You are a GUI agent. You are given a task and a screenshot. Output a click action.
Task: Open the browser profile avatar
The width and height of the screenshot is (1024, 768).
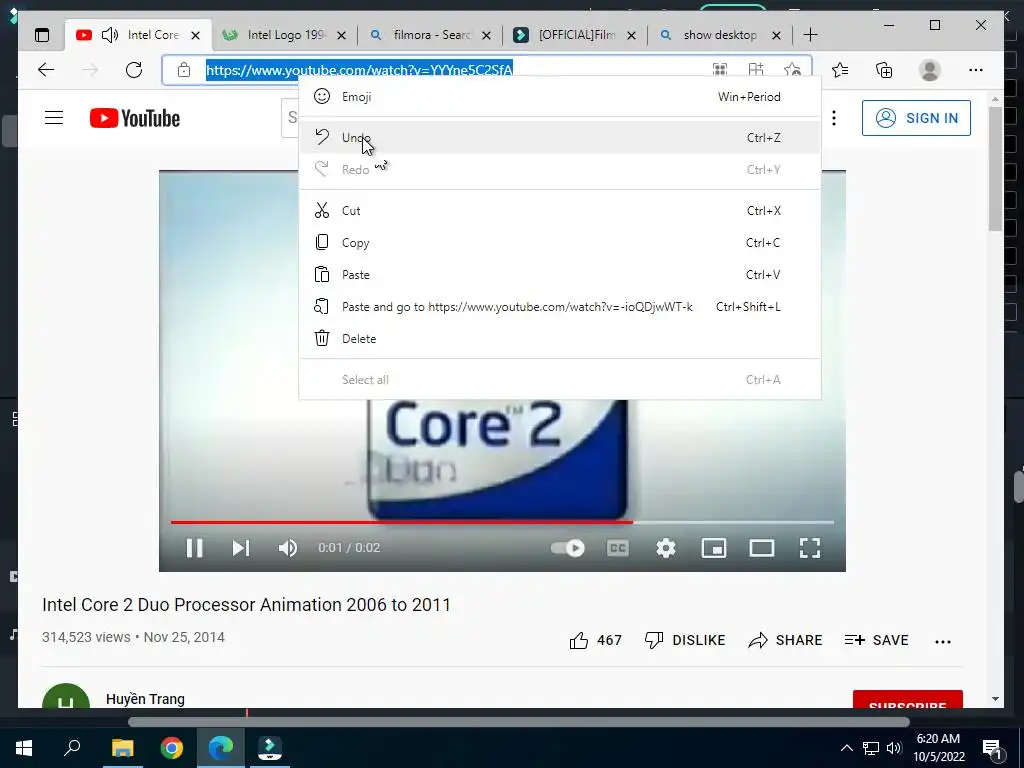coord(929,70)
